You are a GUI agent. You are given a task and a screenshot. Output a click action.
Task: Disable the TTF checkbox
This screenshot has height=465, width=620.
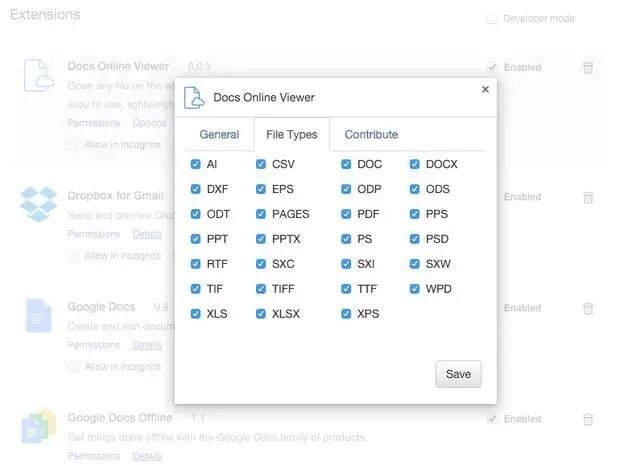(x=346, y=289)
